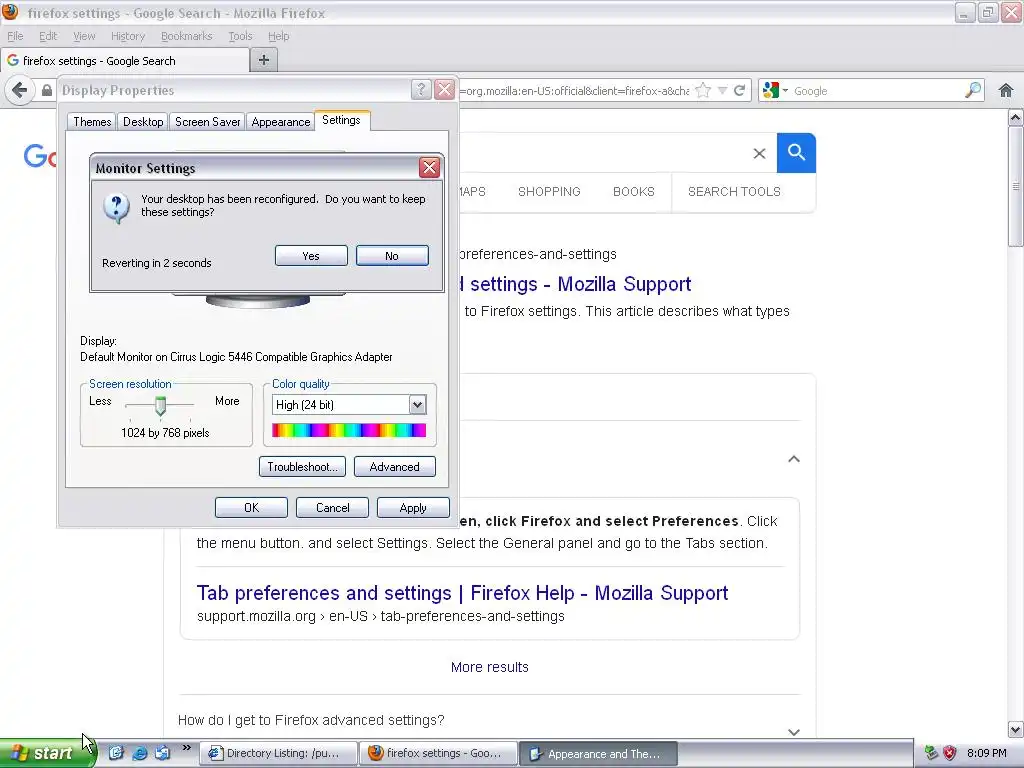The width and height of the screenshot is (1024, 768).
Task: Open the Firefox View menu
Action: (84, 36)
